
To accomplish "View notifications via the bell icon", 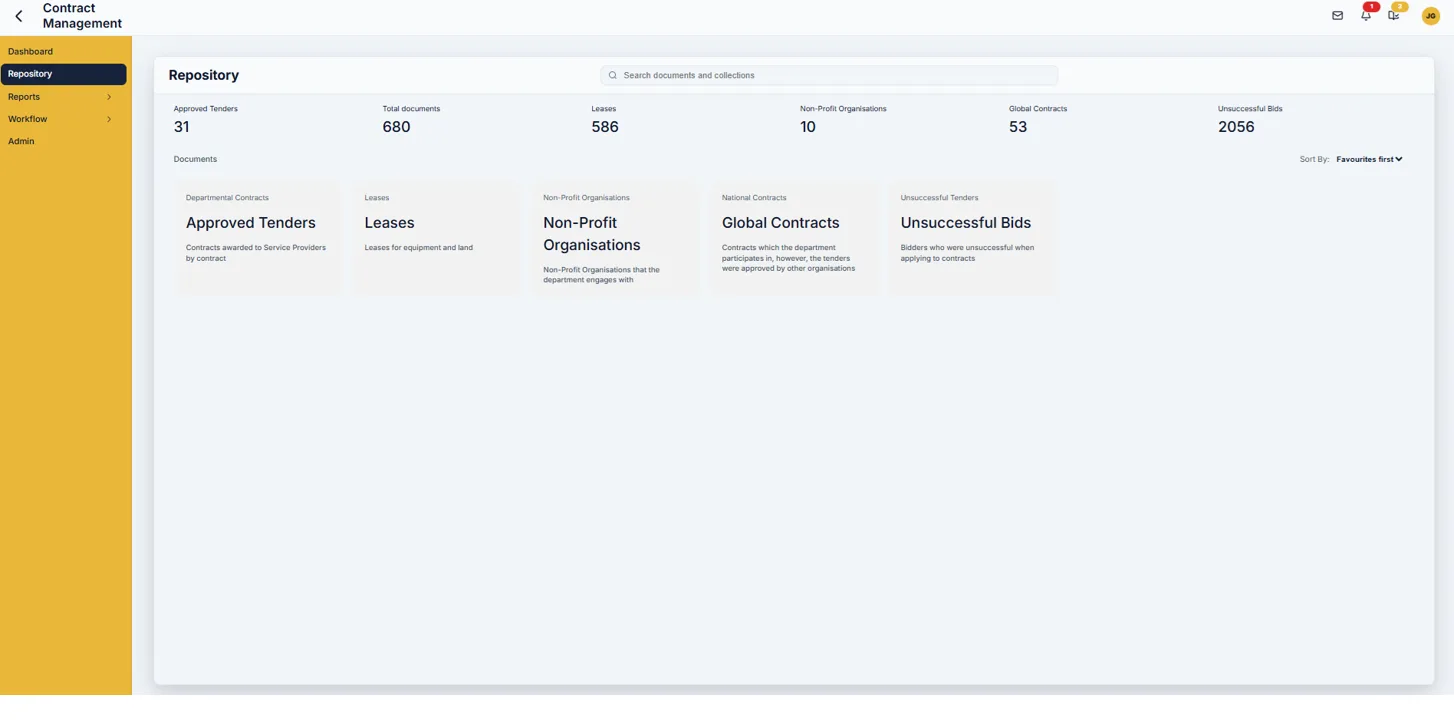I will pos(1365,16).
